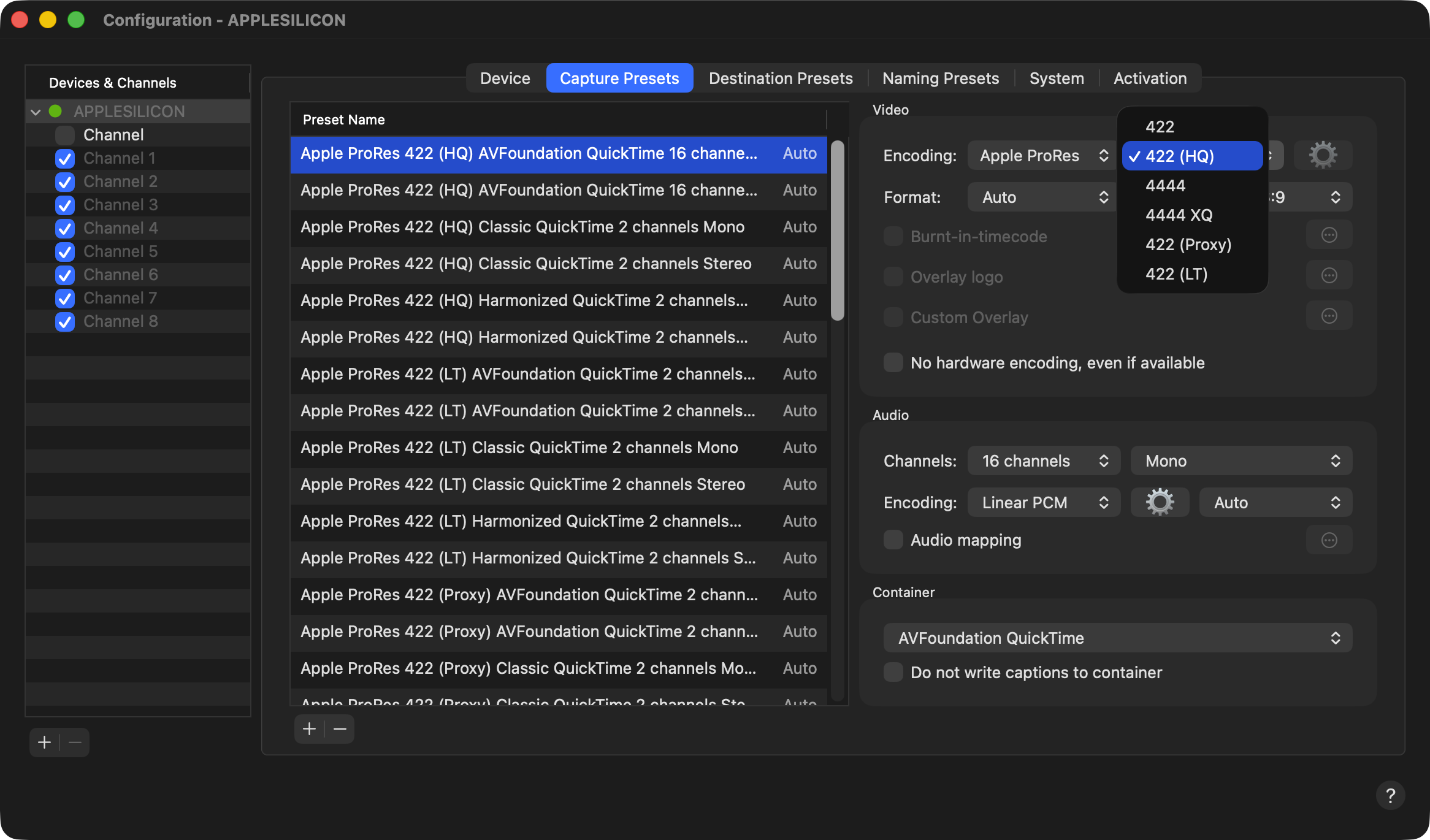This screenshot has height=840, width=1430.
Task: Select ProRes 422 (LT) Classic QuickTime Stereo preset
Action: (x=559, y=485)
